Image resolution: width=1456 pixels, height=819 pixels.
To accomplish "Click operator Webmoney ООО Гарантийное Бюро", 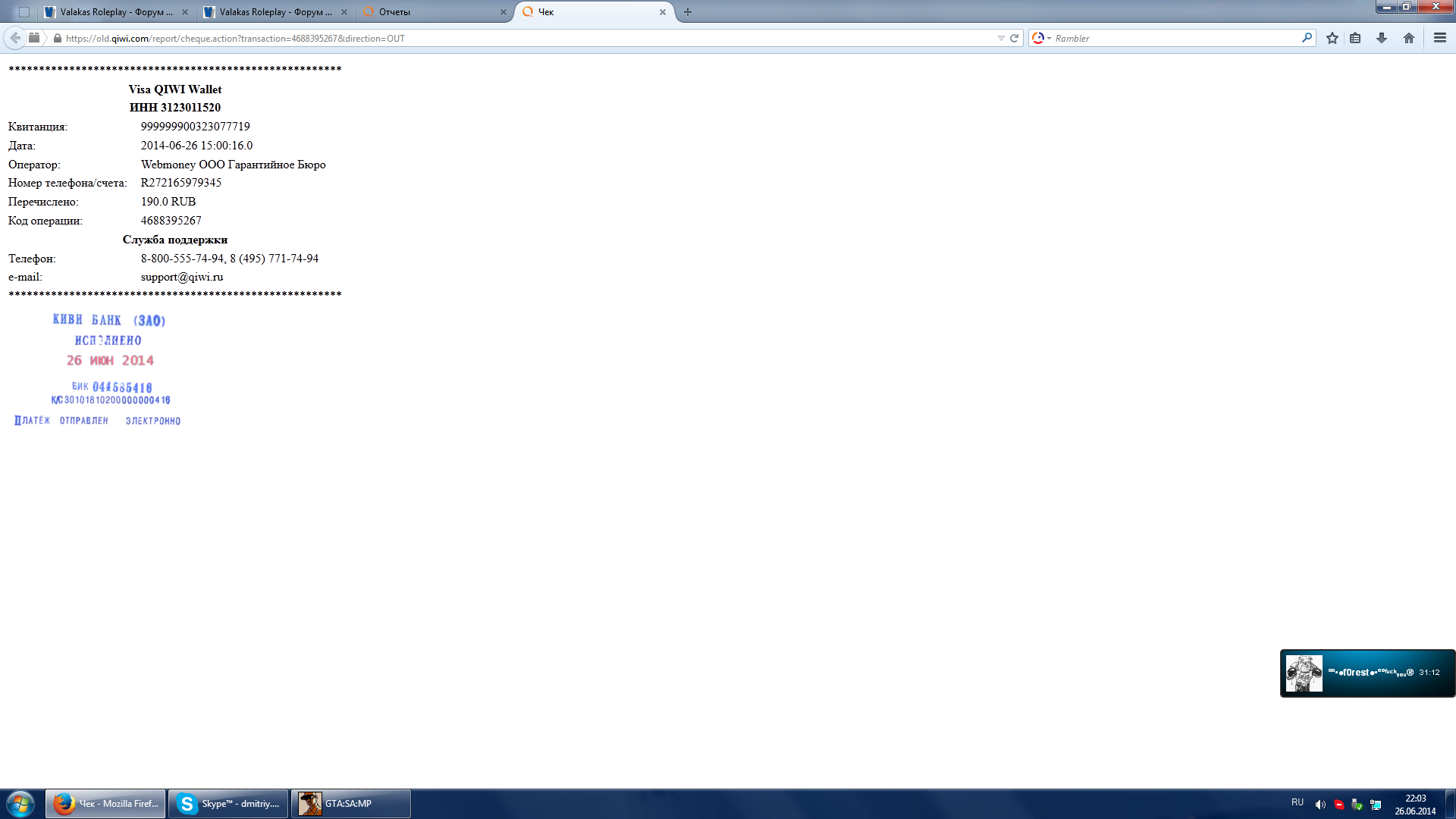I will (x=234, y=165).
